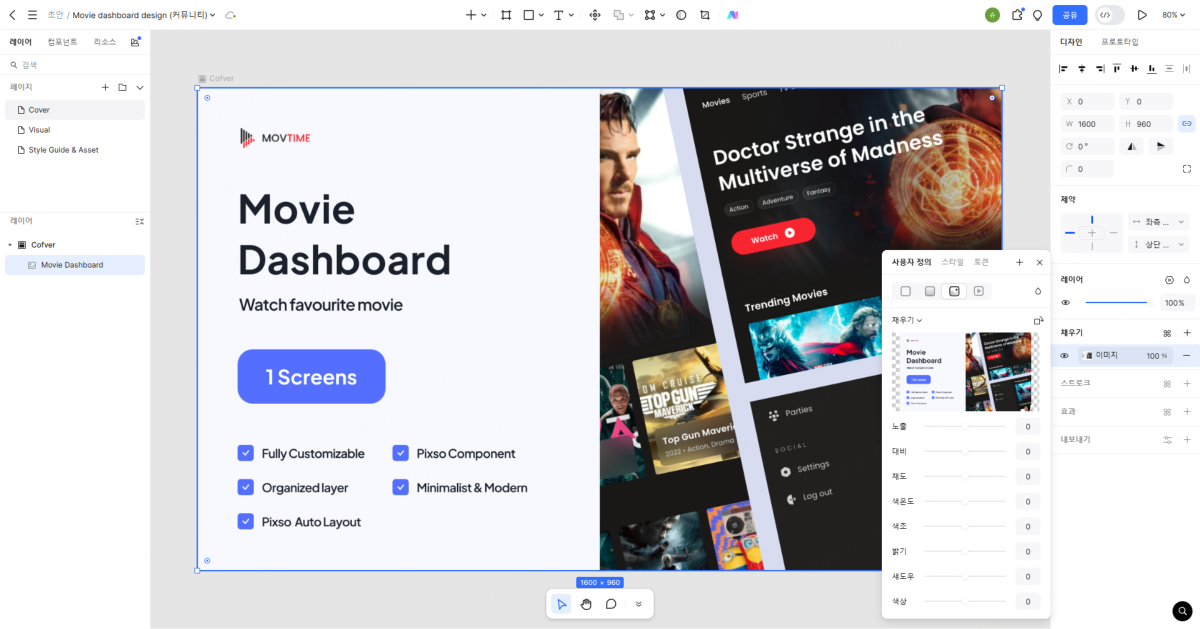Image resolution: width=1200 pixels, height=629 pixels.
Task: Switch to the 컴포넌트 tab
Action: point(63,42)
